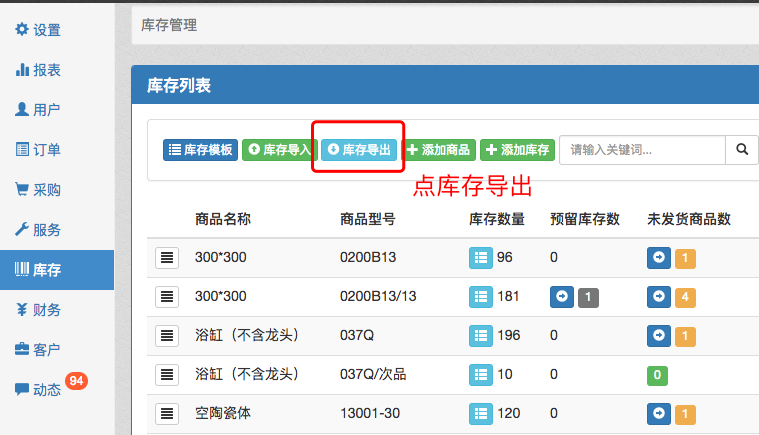
Task: Open row menu for 13001-30
Action: [167, 414]
